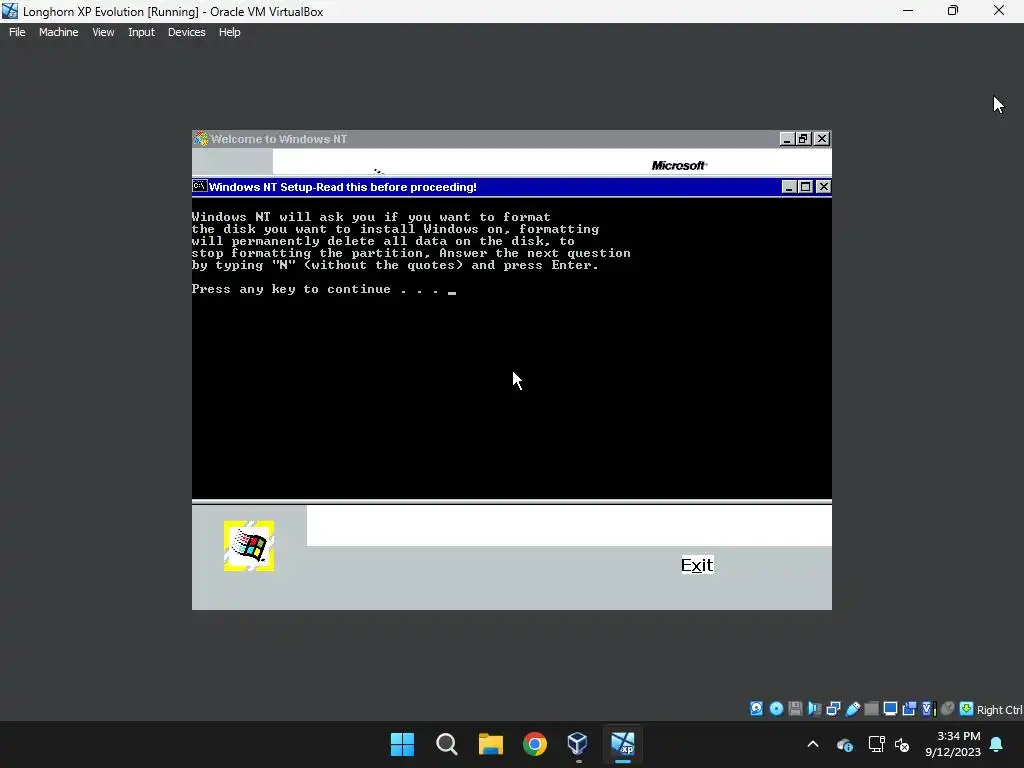Minimize the VirtualBox VM window
This screenshot has width=1024, height=768.
pyautogui.click(x=908, y=11)
